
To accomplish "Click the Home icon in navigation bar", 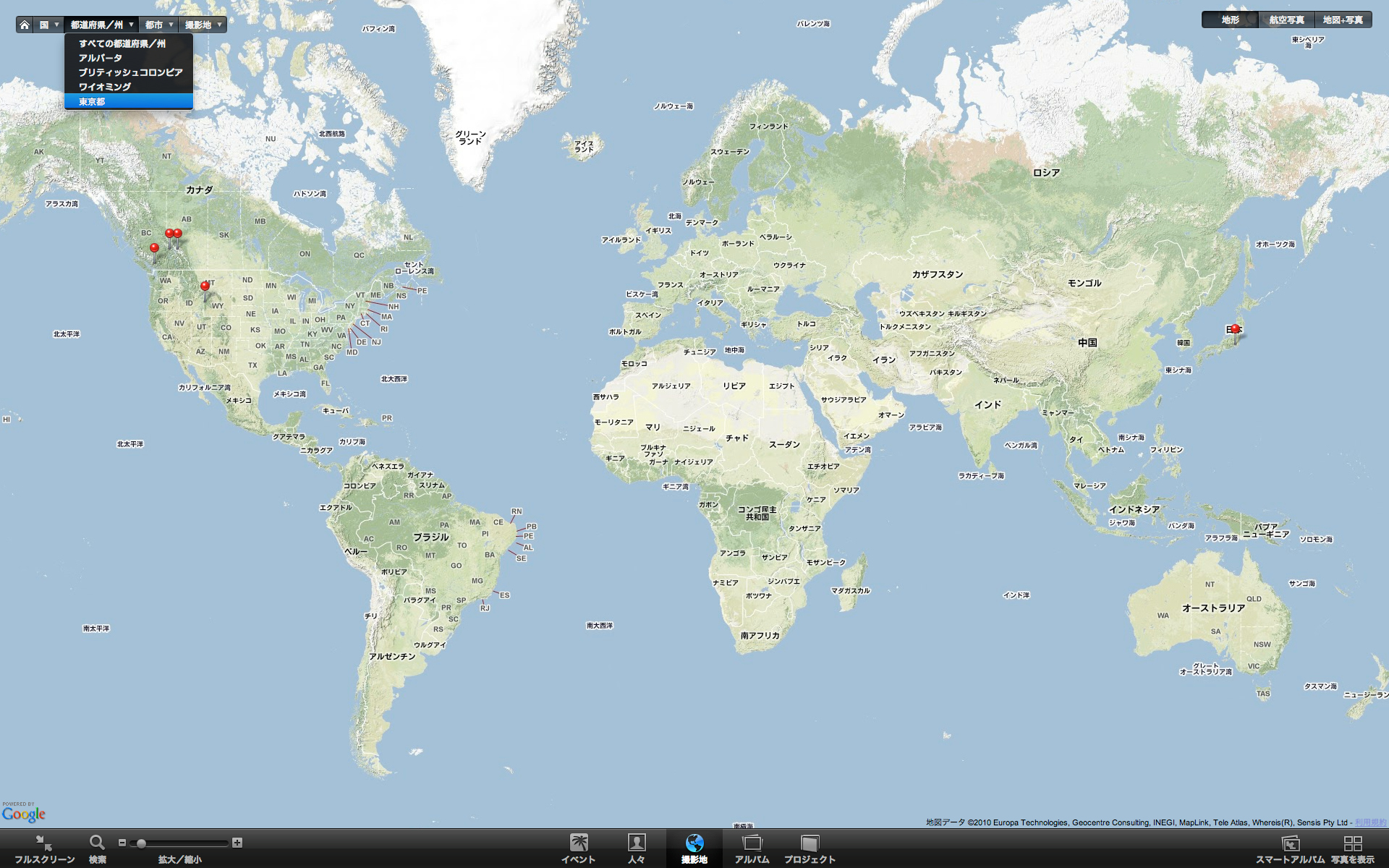I will coord(25,25).
